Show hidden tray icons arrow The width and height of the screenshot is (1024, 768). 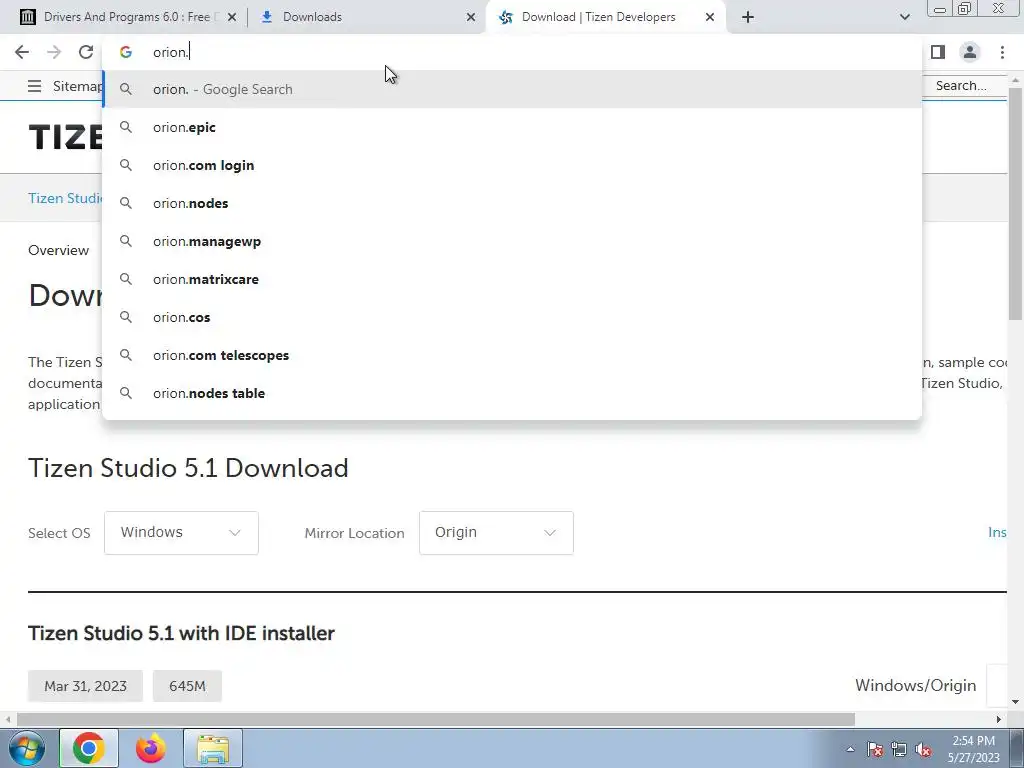point(850,749)
